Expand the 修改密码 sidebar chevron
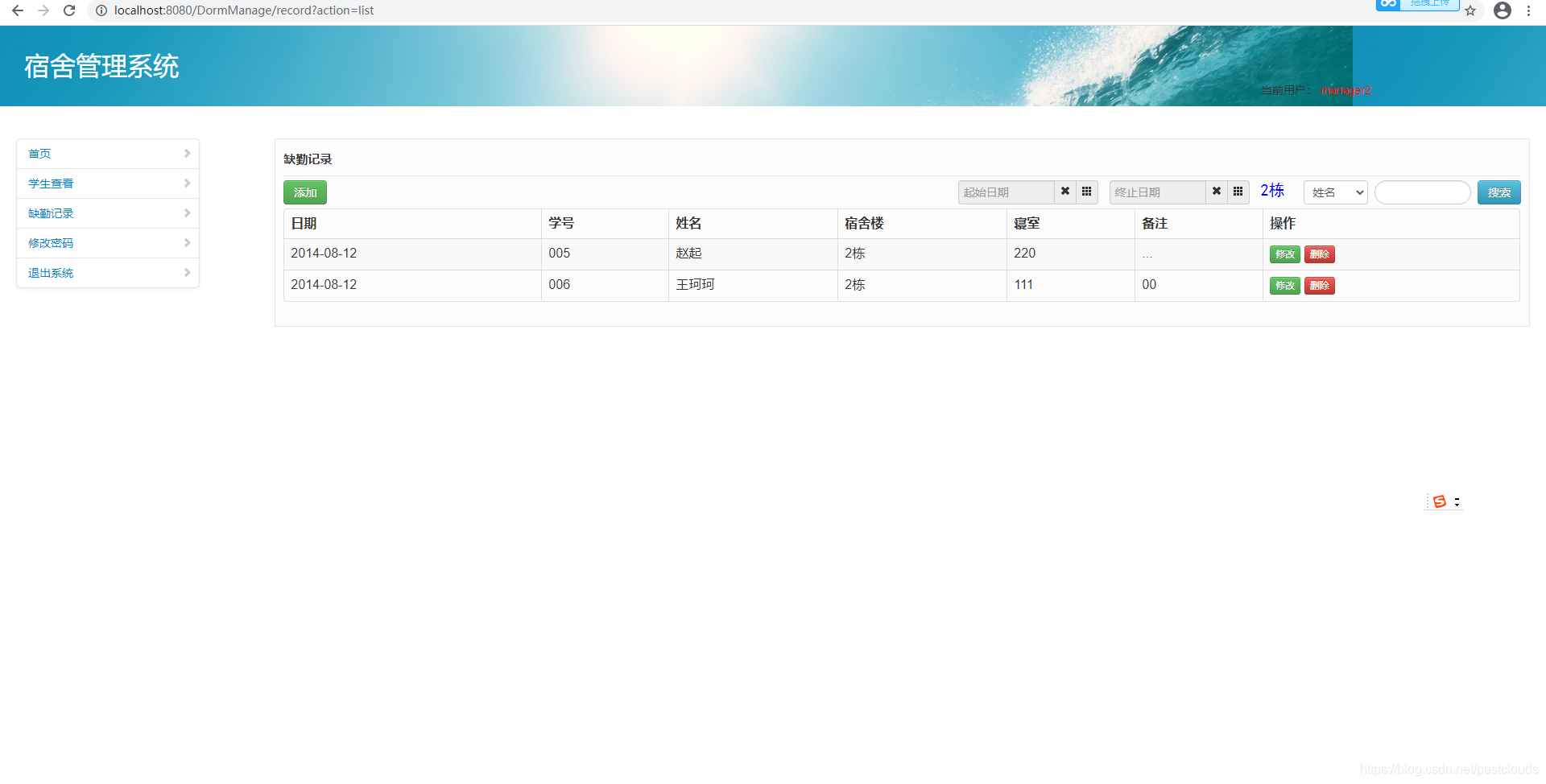 [187, 242]
